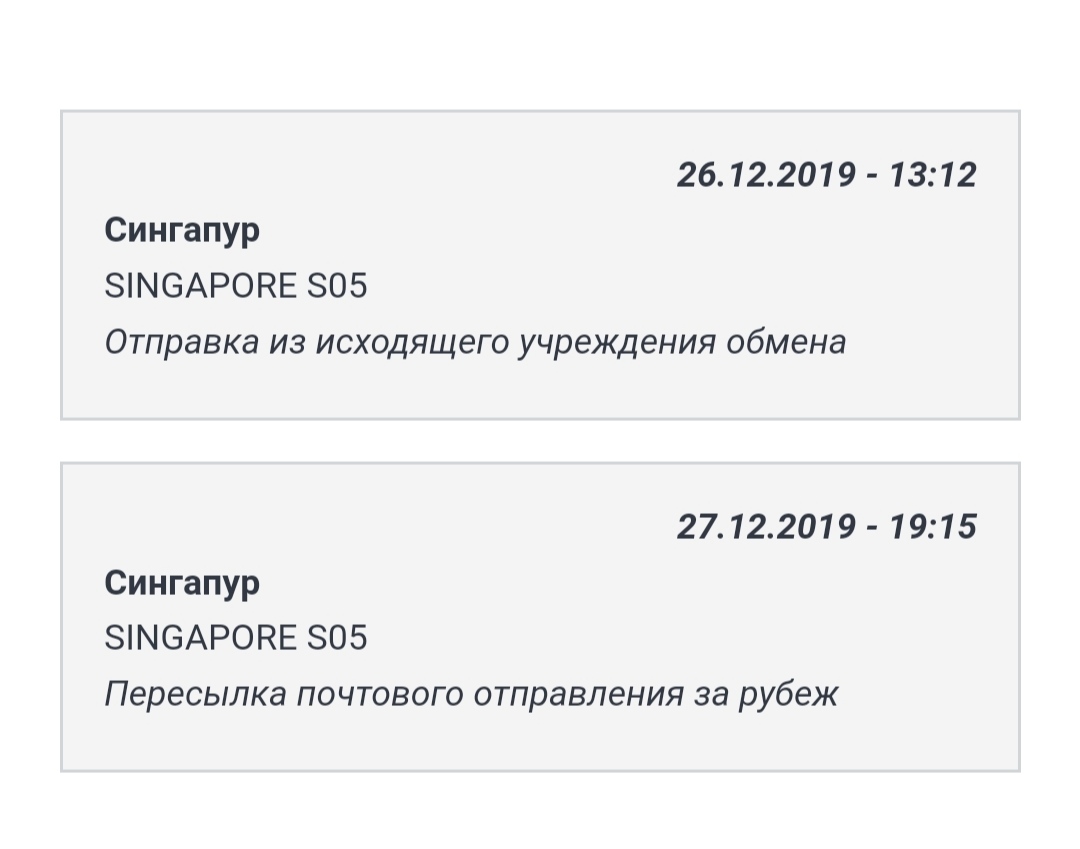Click the word за in second status line

pyautogui.click(x=710, y=695)
